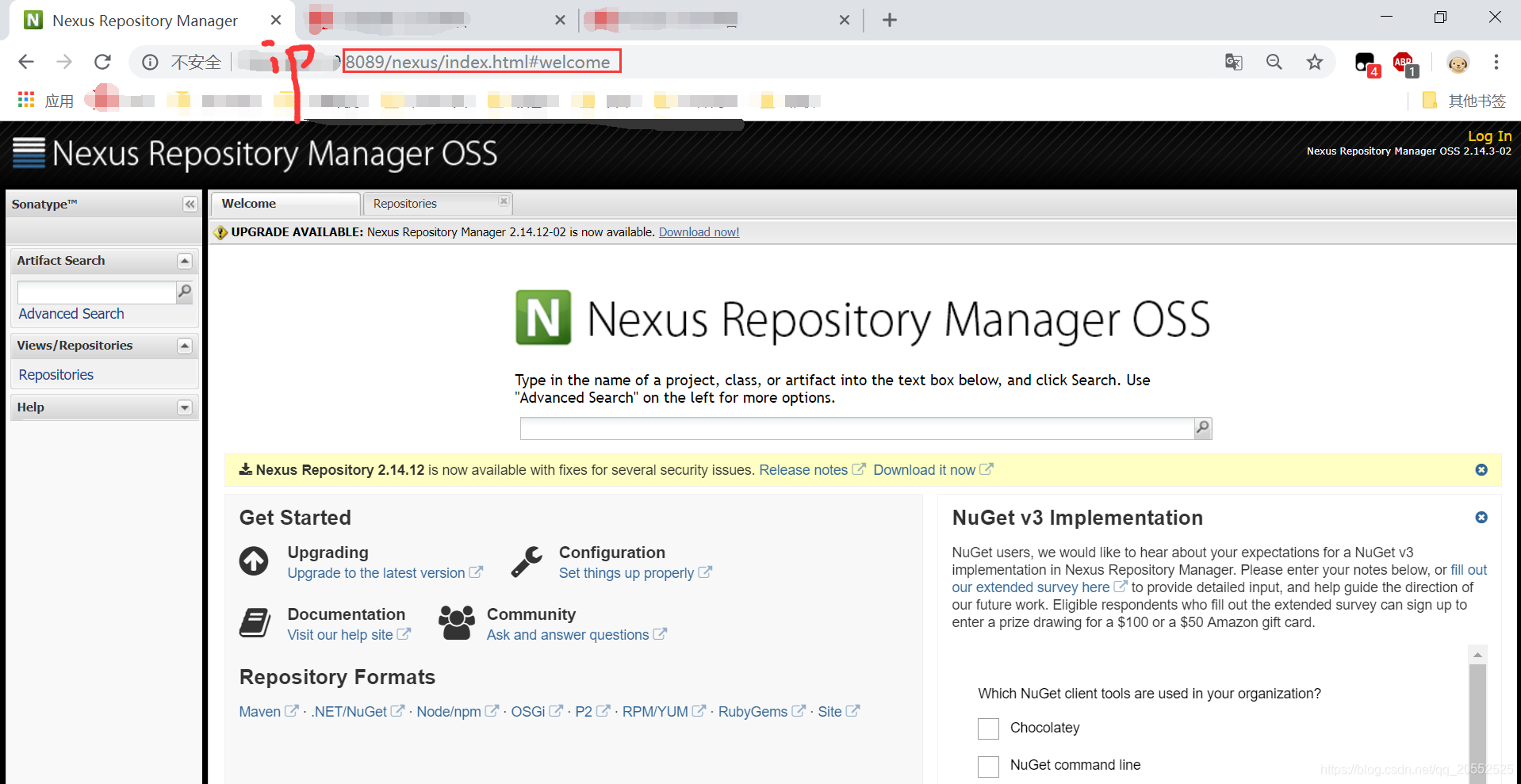Close the NuGet v3 Implementation panel
This screenshot has width=1521, height=784.
tap(1481, 518)
